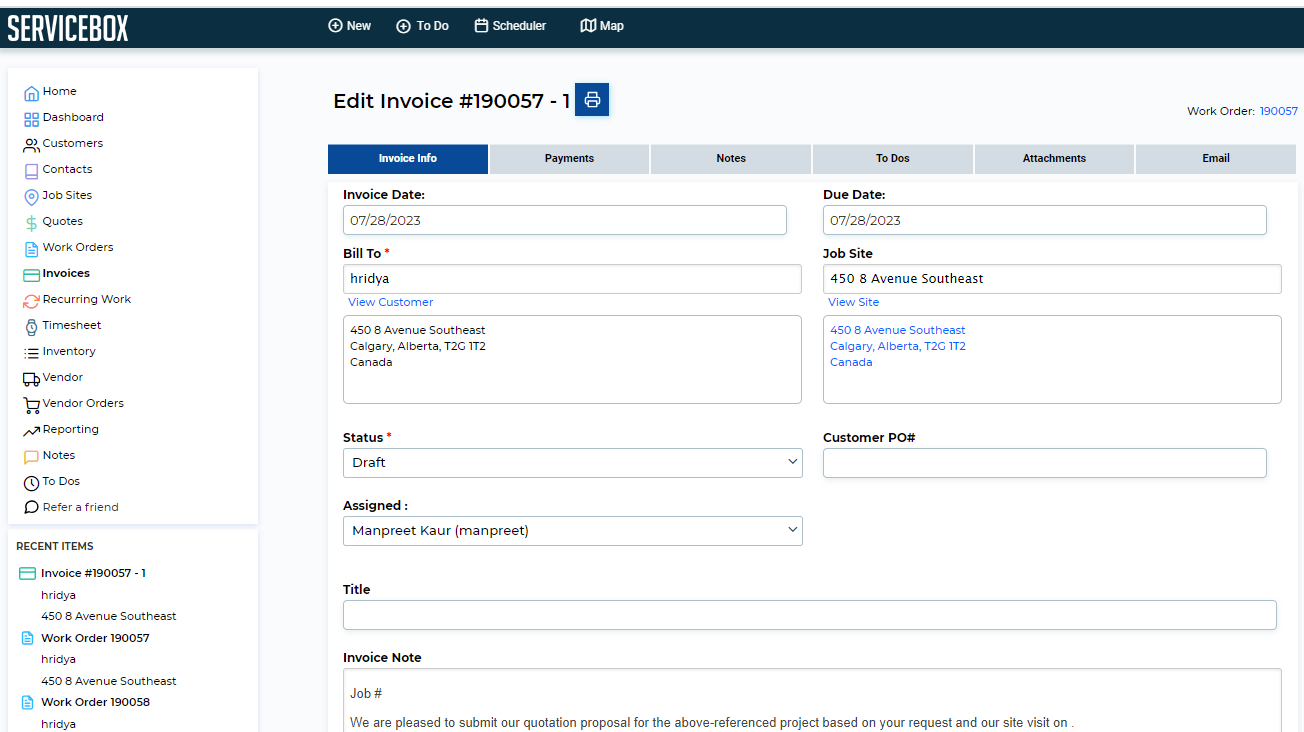Switch to the Payments tab
This screenshot has width=1304, height=732.
[569, 159]
